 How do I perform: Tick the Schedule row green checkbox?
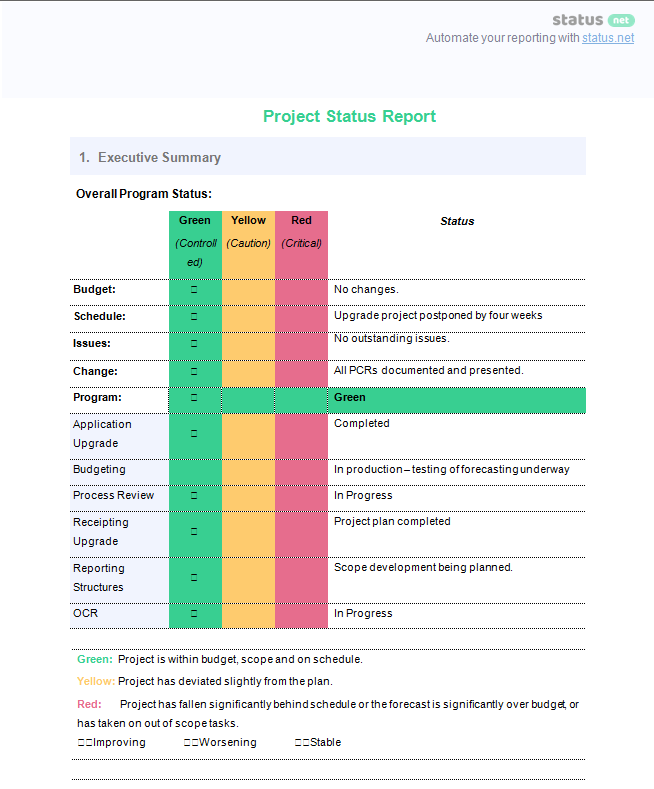(x=194, y=317)
